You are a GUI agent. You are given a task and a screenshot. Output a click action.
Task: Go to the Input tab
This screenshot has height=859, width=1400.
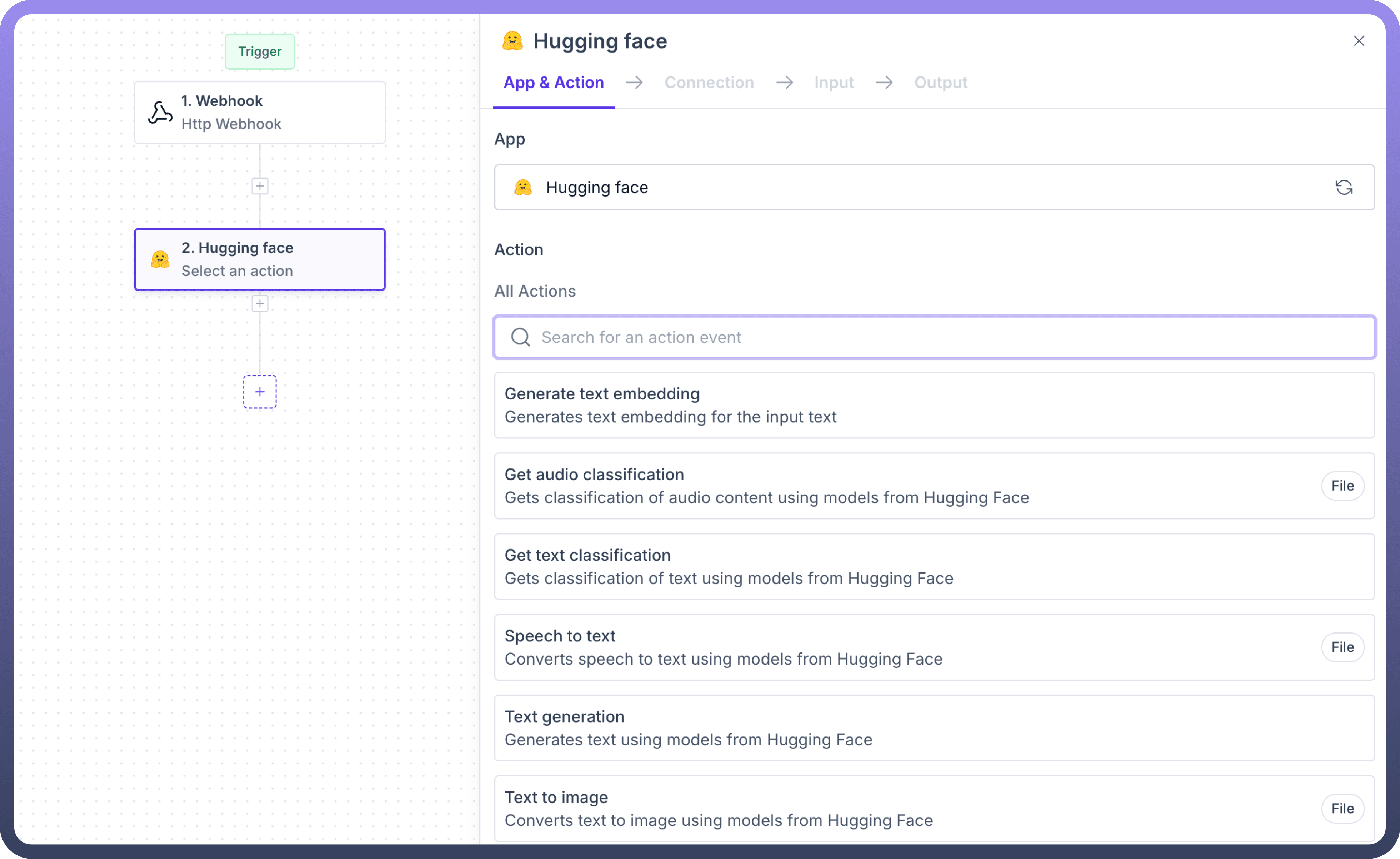(834, 83)
